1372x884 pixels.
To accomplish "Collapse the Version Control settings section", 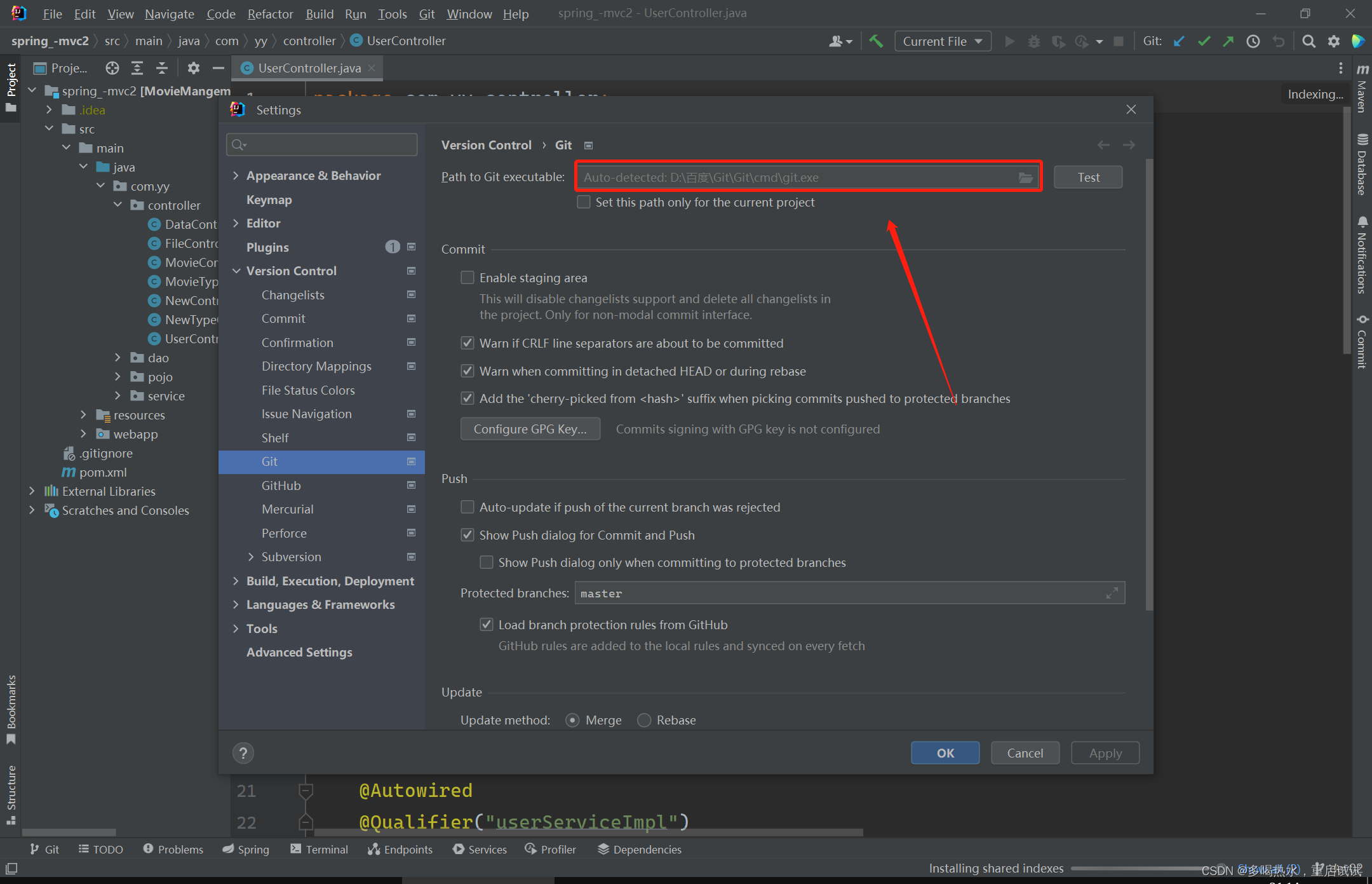I will (x=236, y=271).
